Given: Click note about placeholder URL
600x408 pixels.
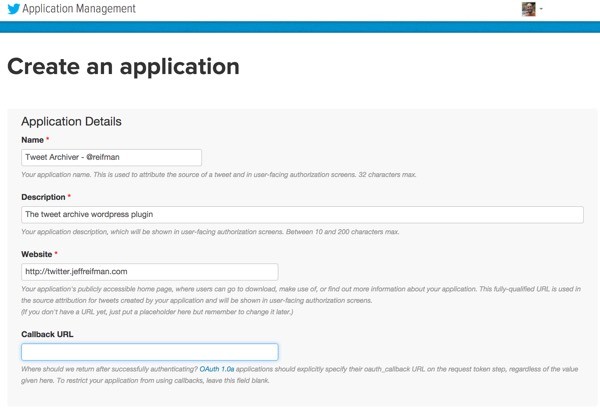Looking at the screenshot, I should point(157,312).
